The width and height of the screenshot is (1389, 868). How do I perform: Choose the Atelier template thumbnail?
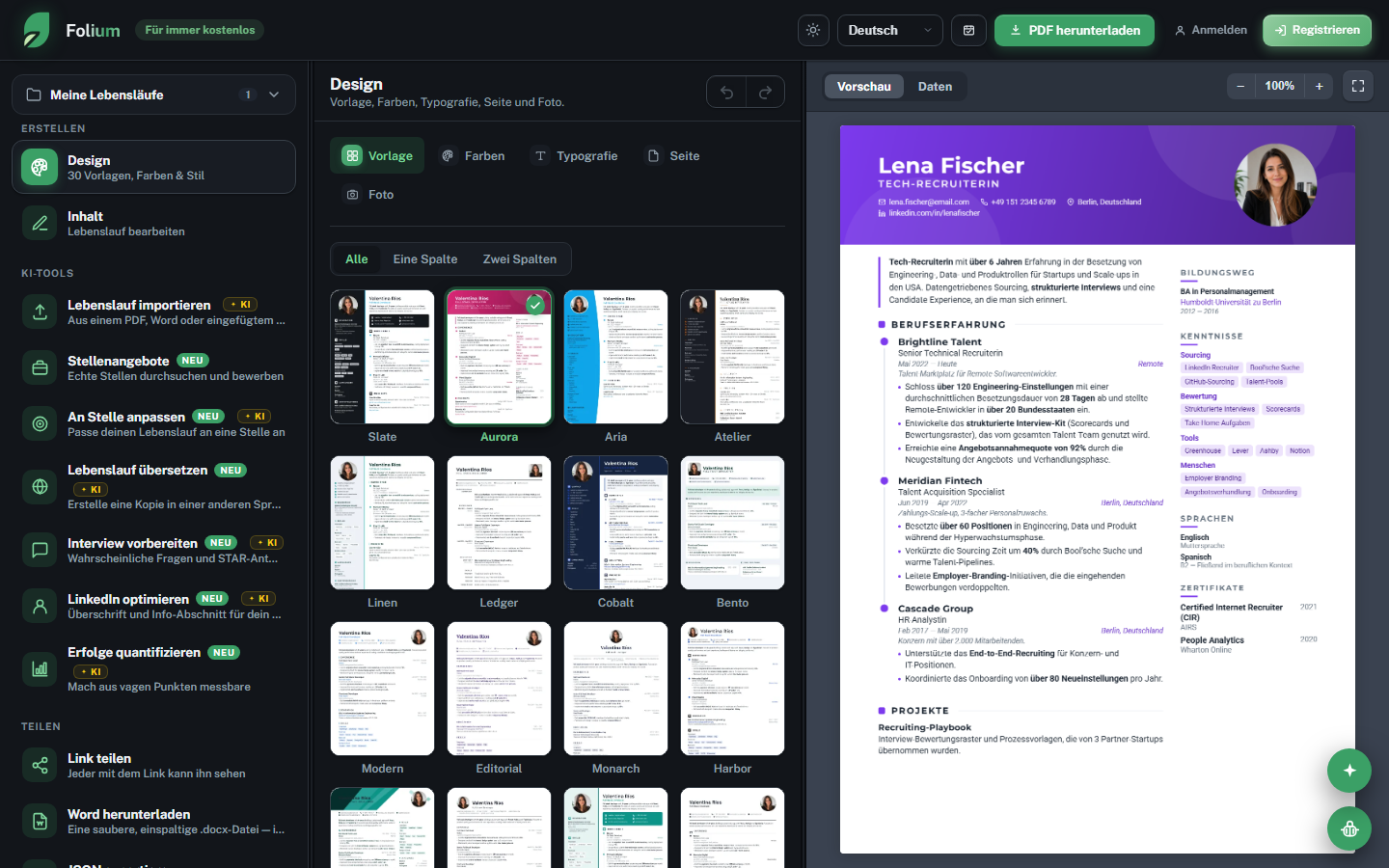732,357
